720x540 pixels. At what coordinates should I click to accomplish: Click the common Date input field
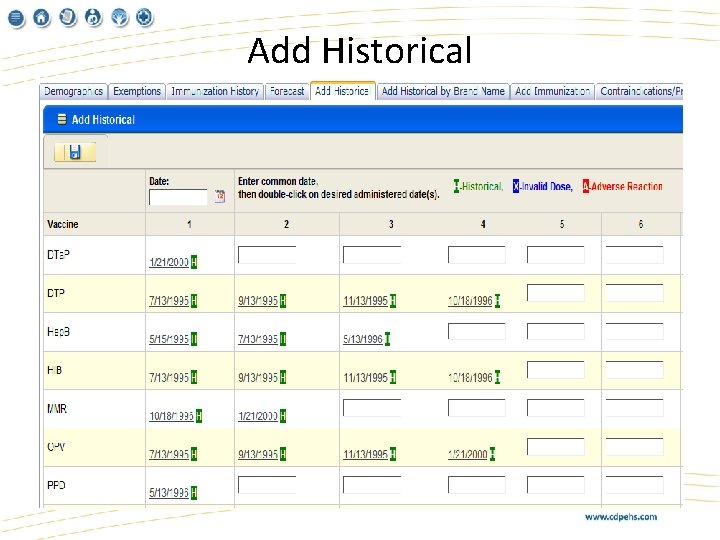pyautogui.click(x=178, y=197)
